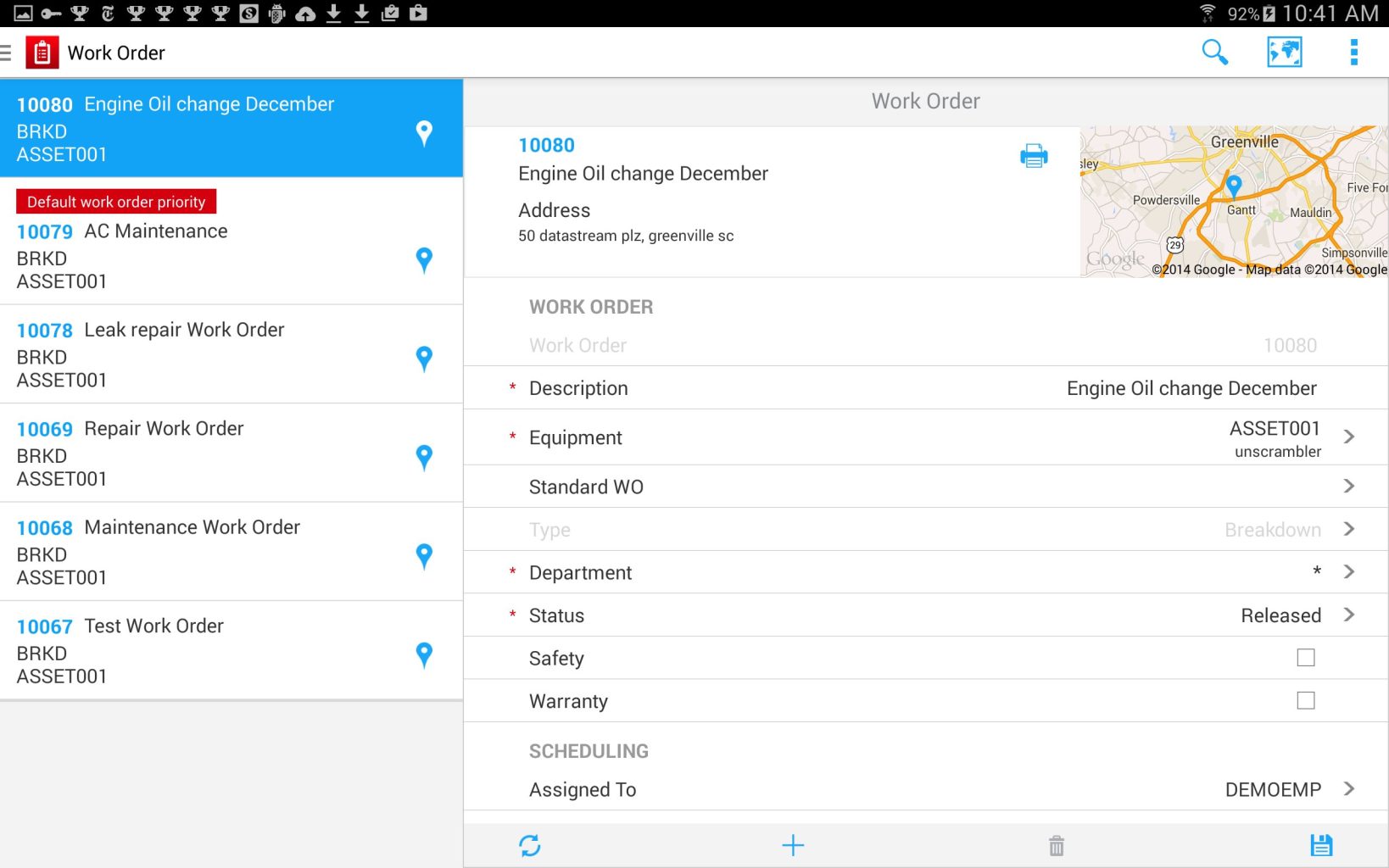Image resolution: width=1389 pixels, height=868 pixels.
Task: Tap the Default work order priority label
Action: [x=116, y=202]
